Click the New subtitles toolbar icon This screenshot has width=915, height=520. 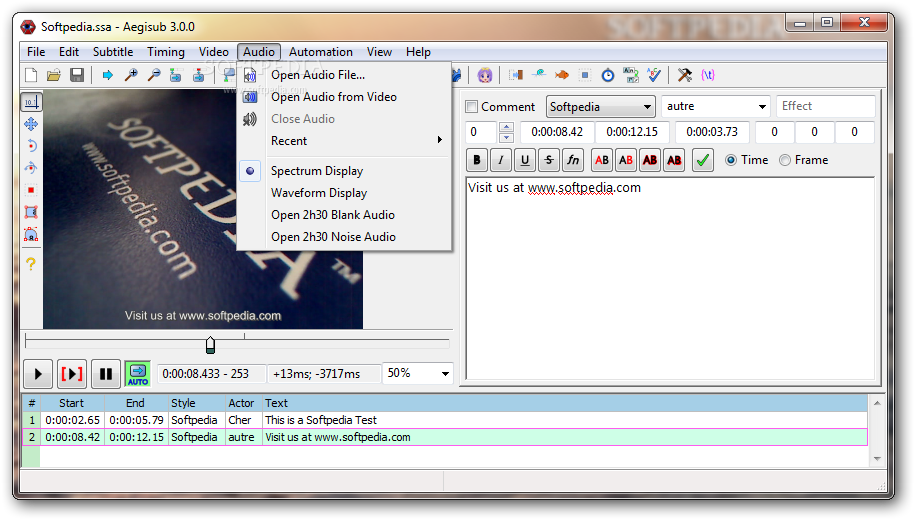[31, 75]
